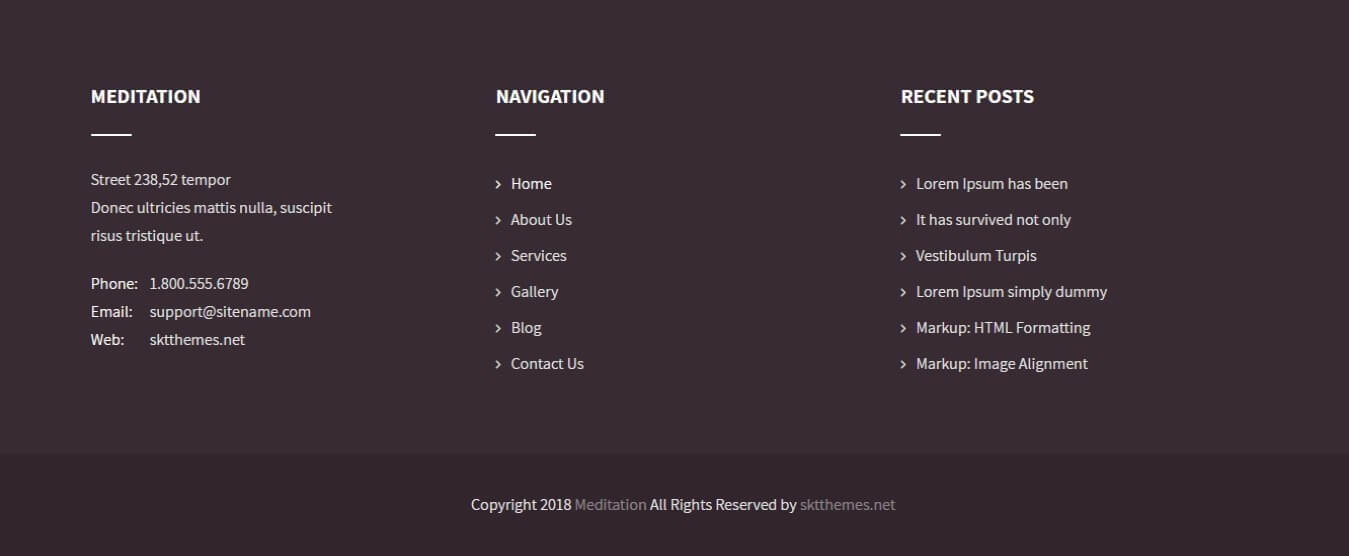
Task: Read the post 'It has survived not only'
Action: click(x=993, y=220)
